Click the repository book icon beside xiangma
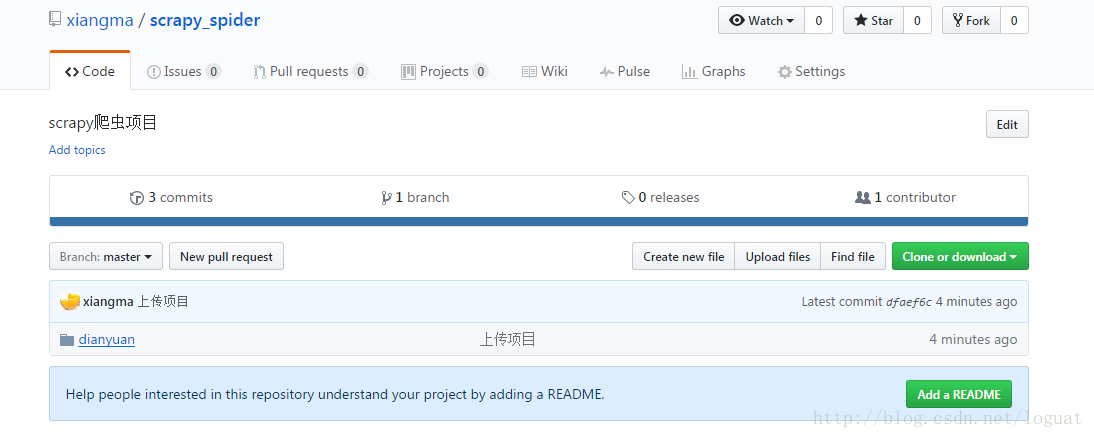Image resolution: width=1094 pixels, height=438 pixels. coord(55,20)
